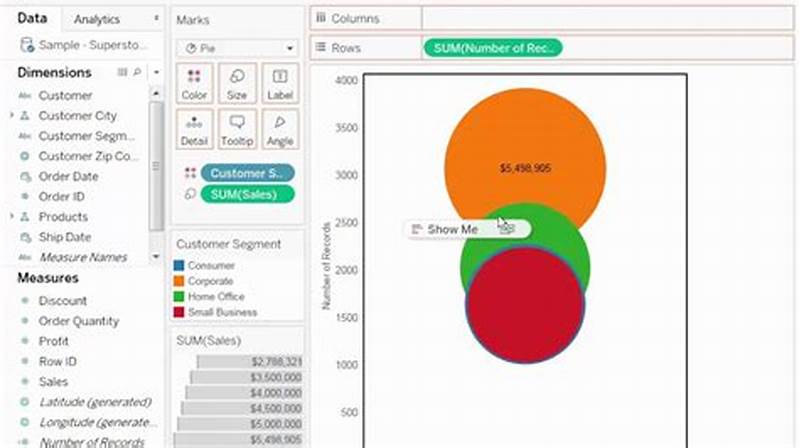Viewport: 800px width, 448px height.
Task: Select the Consumer blue legend swatch
Action: coord(179,265)
